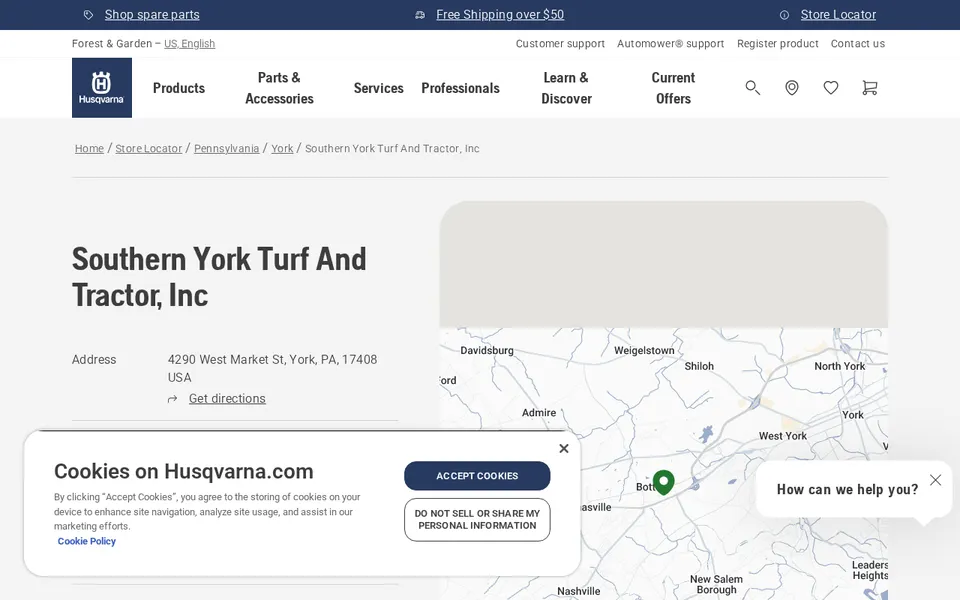Click the Davidsburg label on the map
960x600 pixels.
click(487, 350)
